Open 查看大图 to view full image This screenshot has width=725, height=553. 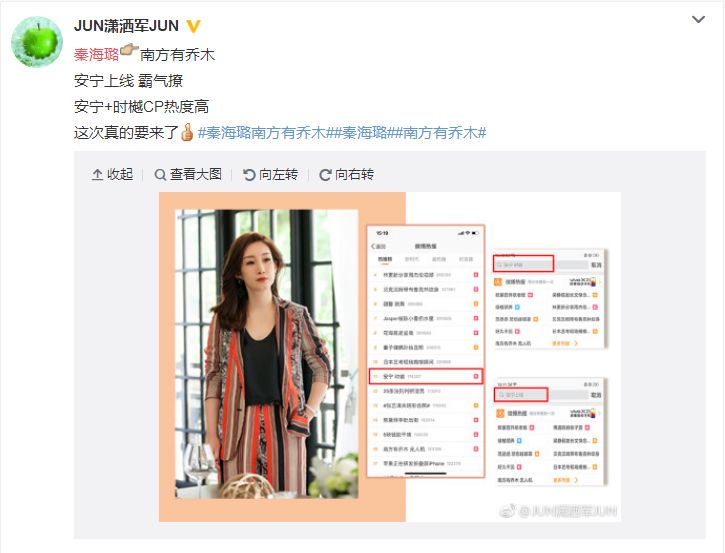point(188,174)
